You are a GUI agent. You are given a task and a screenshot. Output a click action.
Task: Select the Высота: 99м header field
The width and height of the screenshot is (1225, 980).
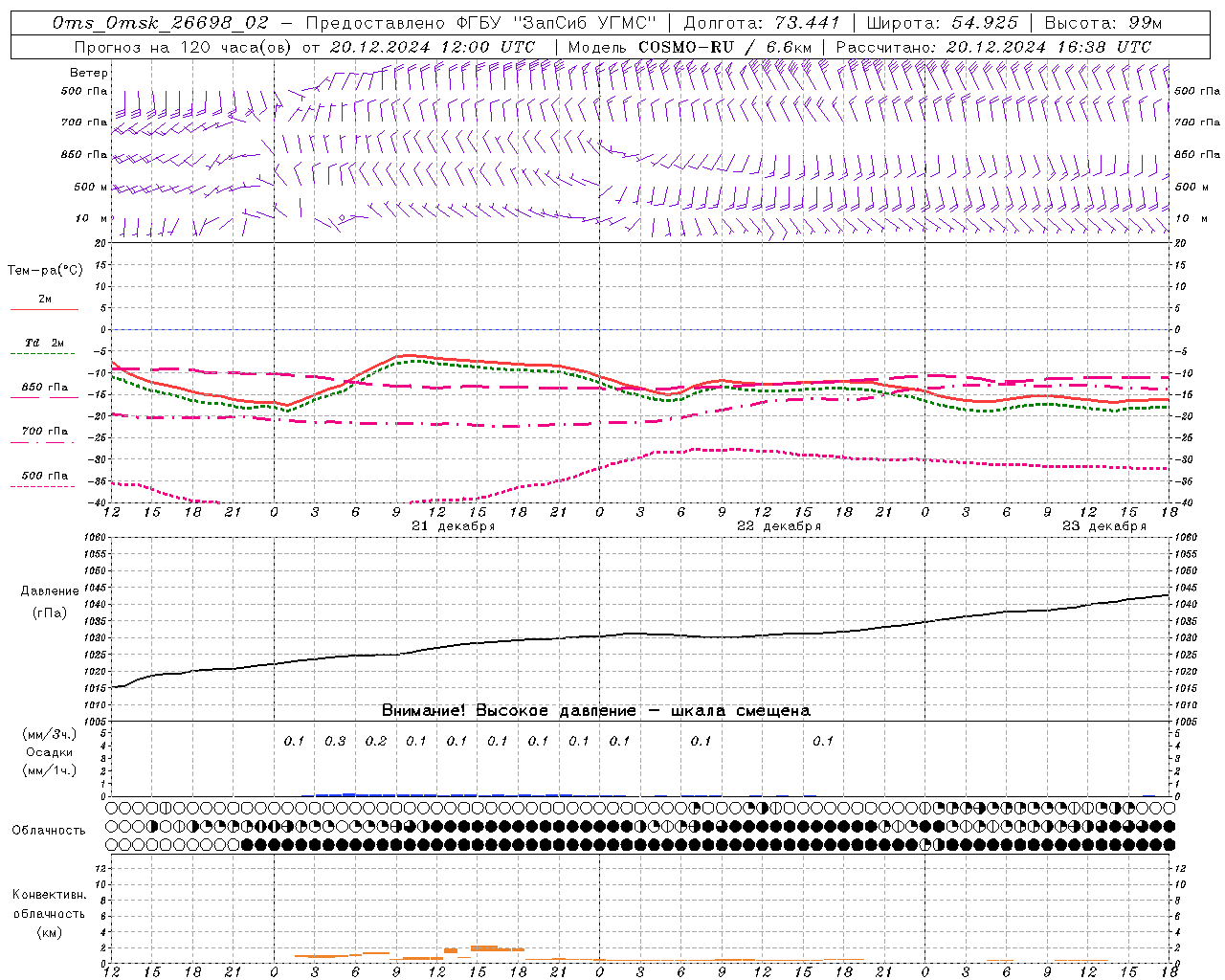(1102, 23)
